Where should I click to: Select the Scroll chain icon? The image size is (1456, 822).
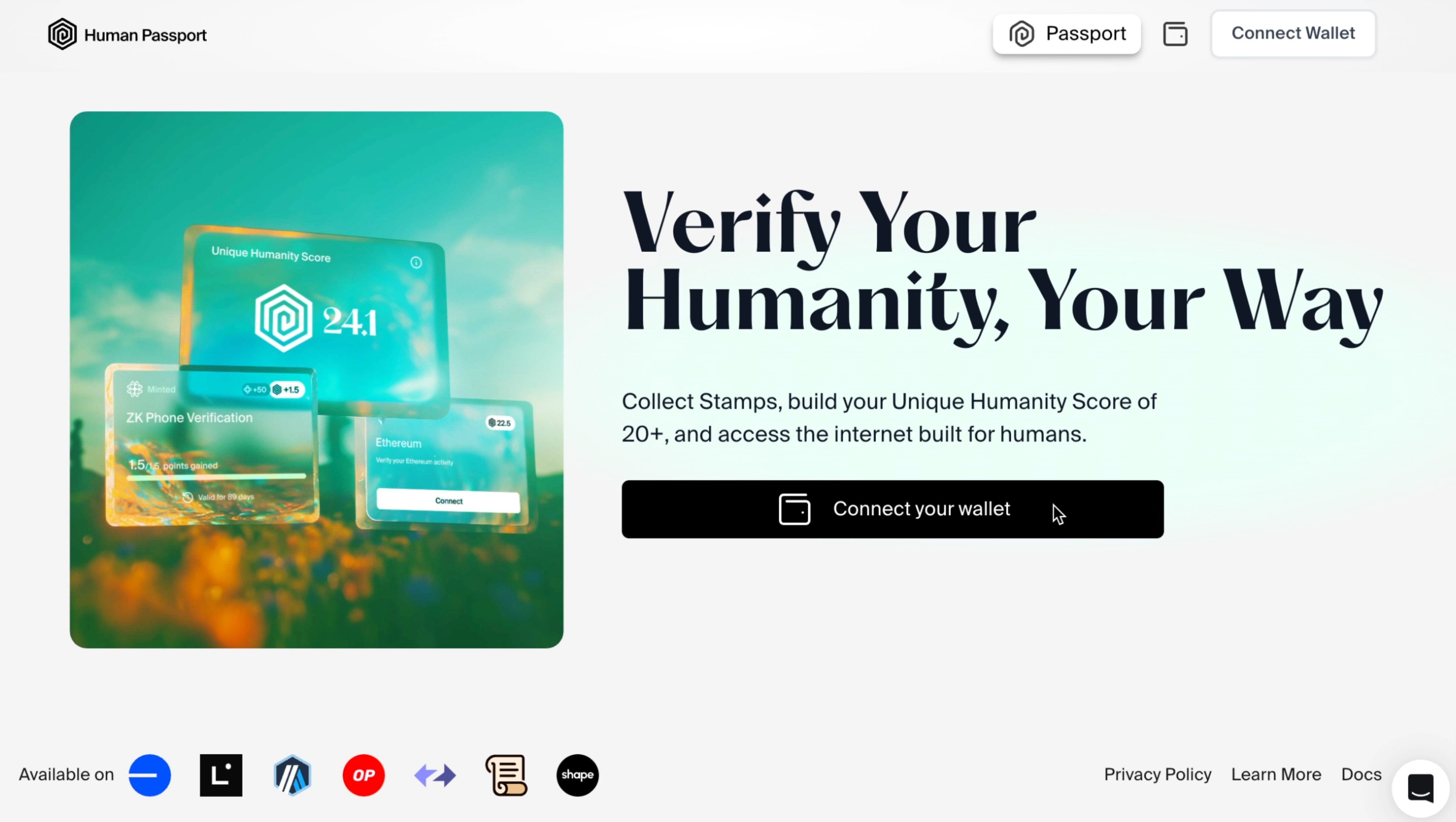pos(506,775)
